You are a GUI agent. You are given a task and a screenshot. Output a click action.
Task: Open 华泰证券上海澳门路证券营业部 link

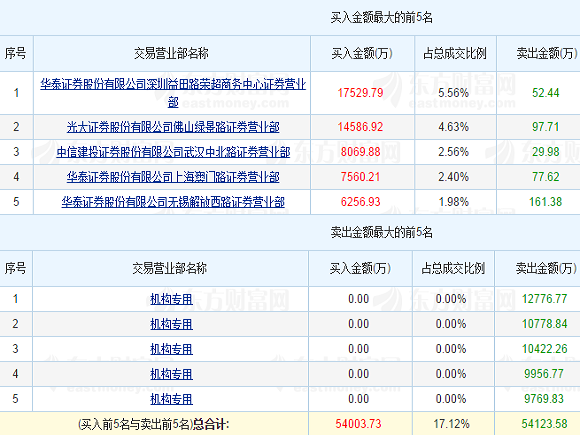pyautogui.click(x=173, y=177)
